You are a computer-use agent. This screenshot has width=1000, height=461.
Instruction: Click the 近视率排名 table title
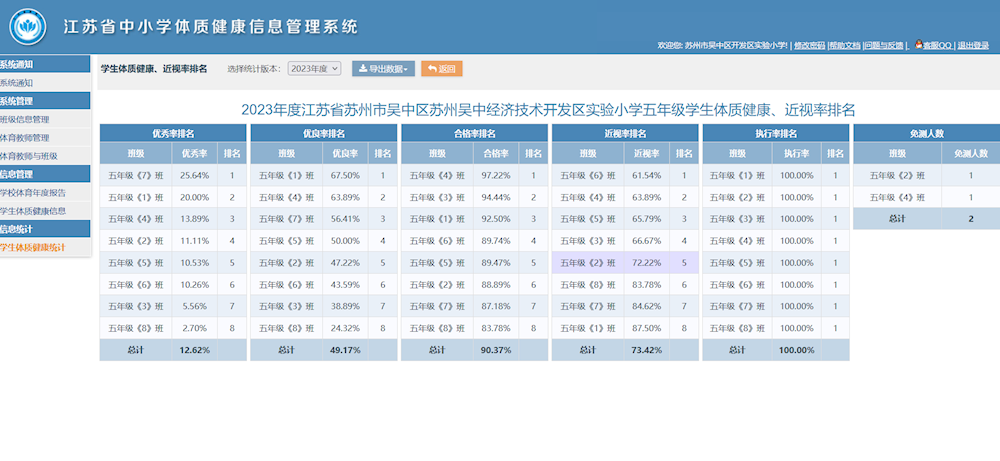coord(625,133)
